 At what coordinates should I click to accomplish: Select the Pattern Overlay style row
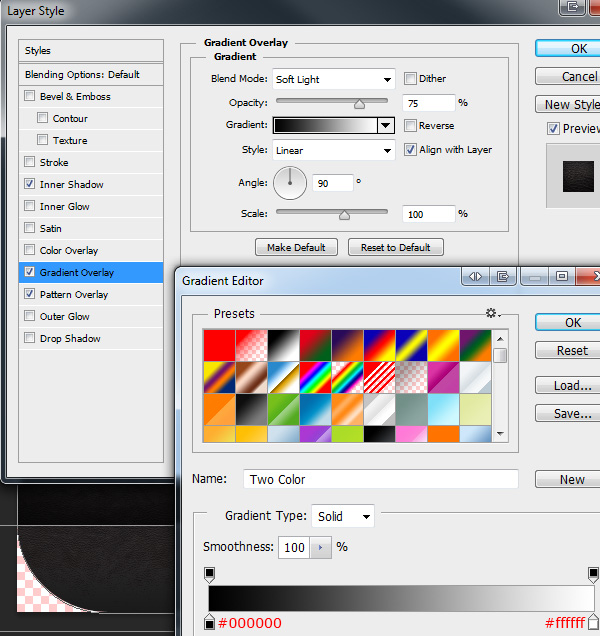[x=91, y=294]
